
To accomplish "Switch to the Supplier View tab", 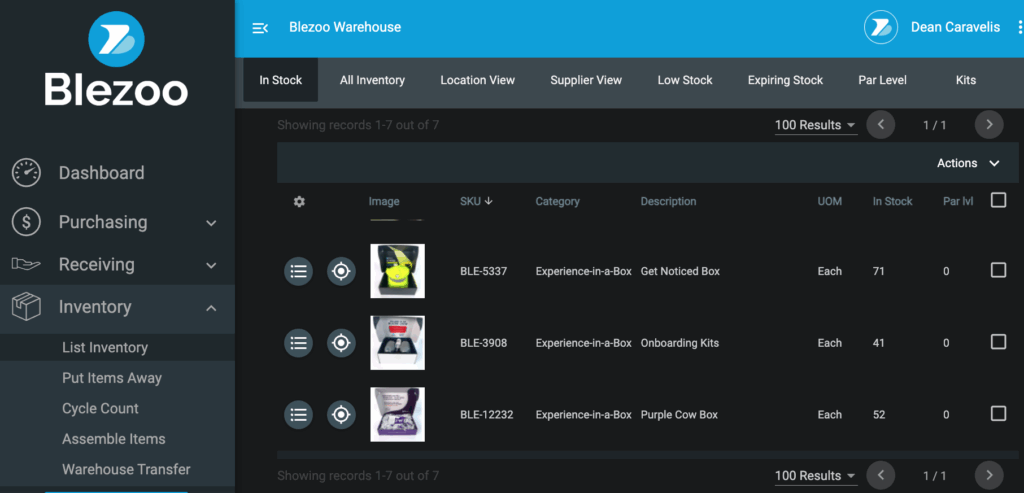I will tap(586, 80).
